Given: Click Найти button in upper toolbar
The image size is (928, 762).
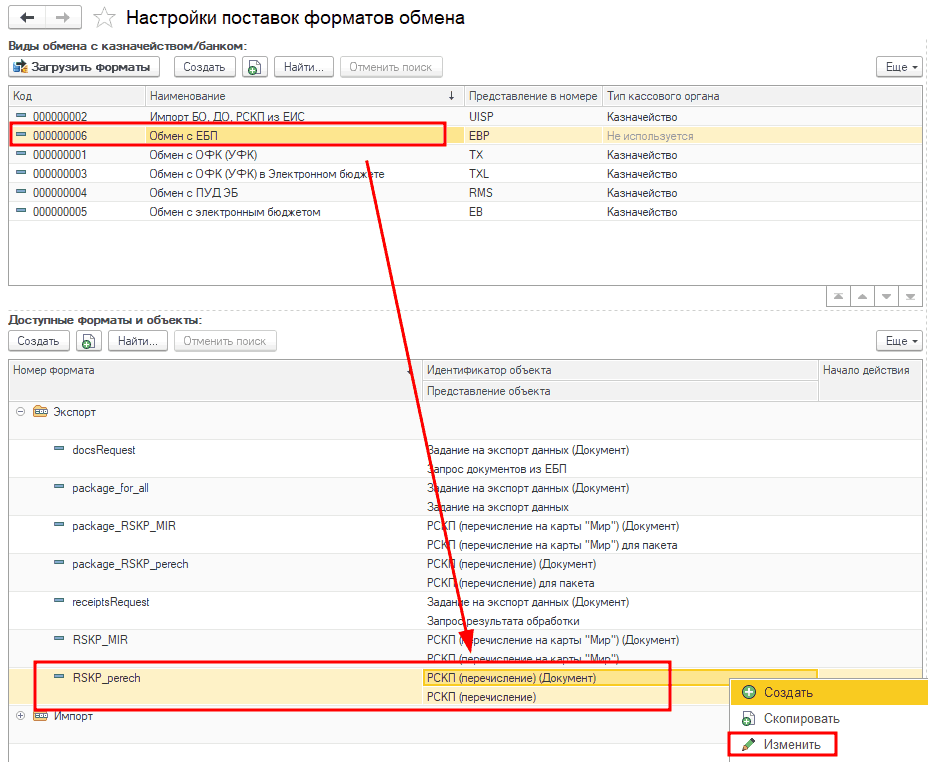Looking at the screenshot, I should click(303, 67).
